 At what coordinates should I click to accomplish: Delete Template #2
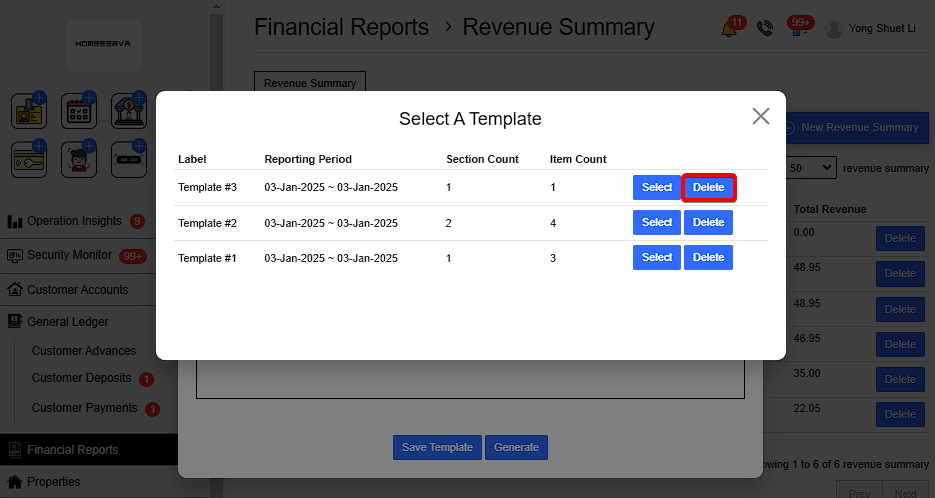(x=708, y=223)
